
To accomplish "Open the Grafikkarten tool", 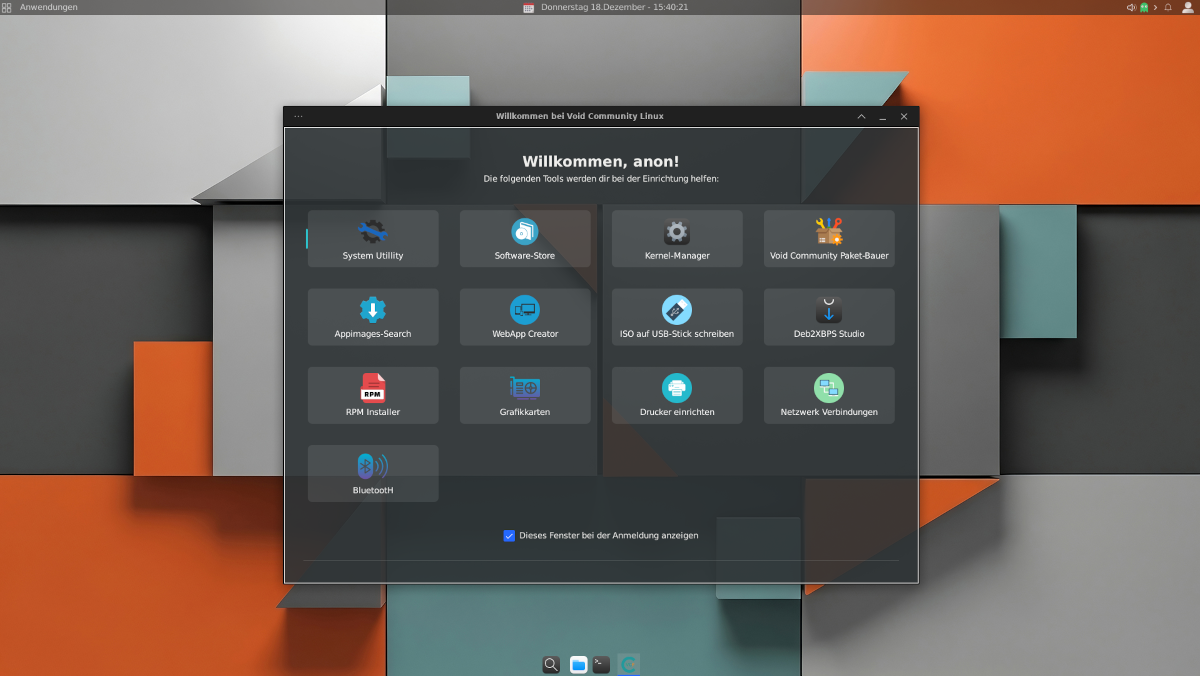I will (525, 395).
